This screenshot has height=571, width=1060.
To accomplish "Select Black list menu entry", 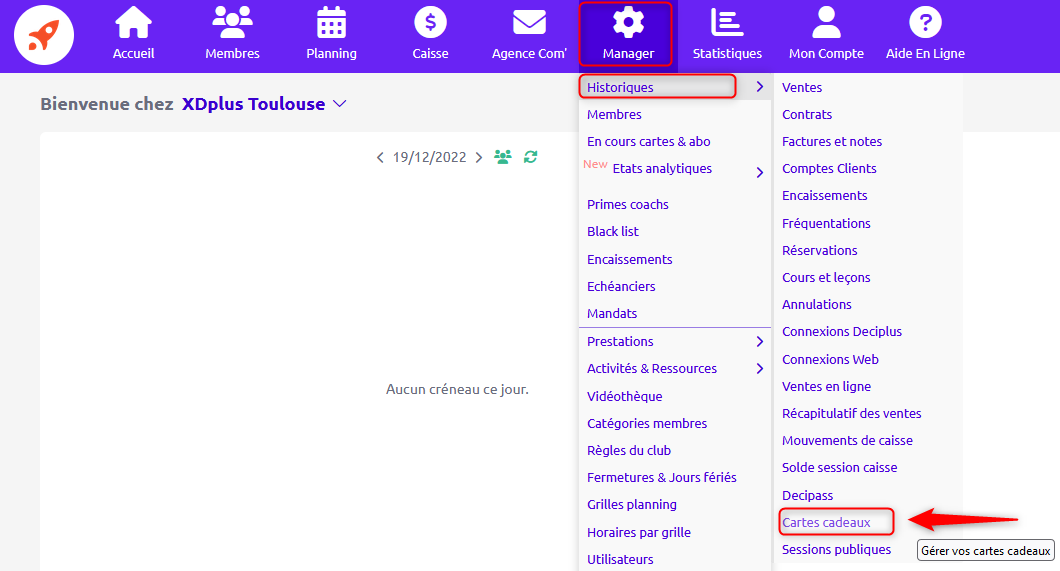I will point(612,231).
